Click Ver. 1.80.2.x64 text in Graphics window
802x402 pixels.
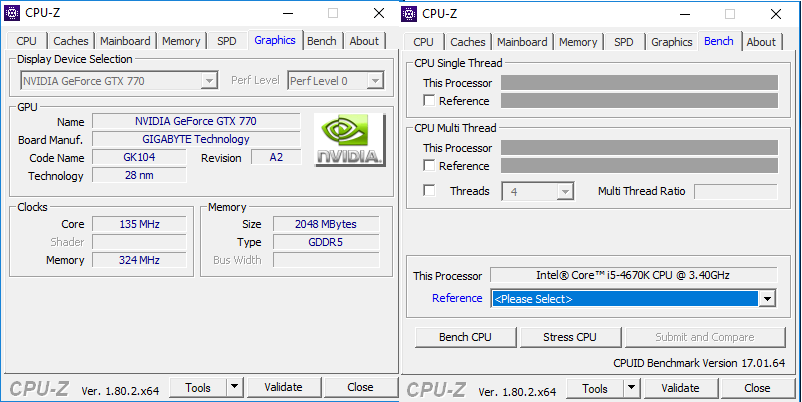coord(120,391)
